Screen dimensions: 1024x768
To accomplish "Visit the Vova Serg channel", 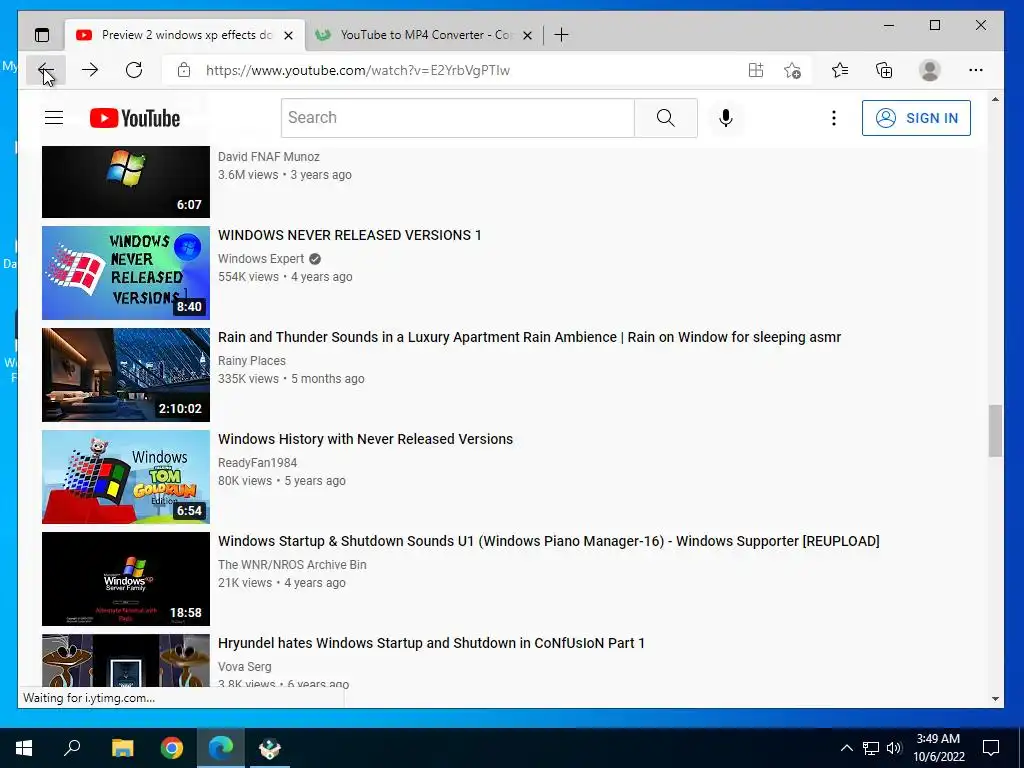I will click(244, 667).
